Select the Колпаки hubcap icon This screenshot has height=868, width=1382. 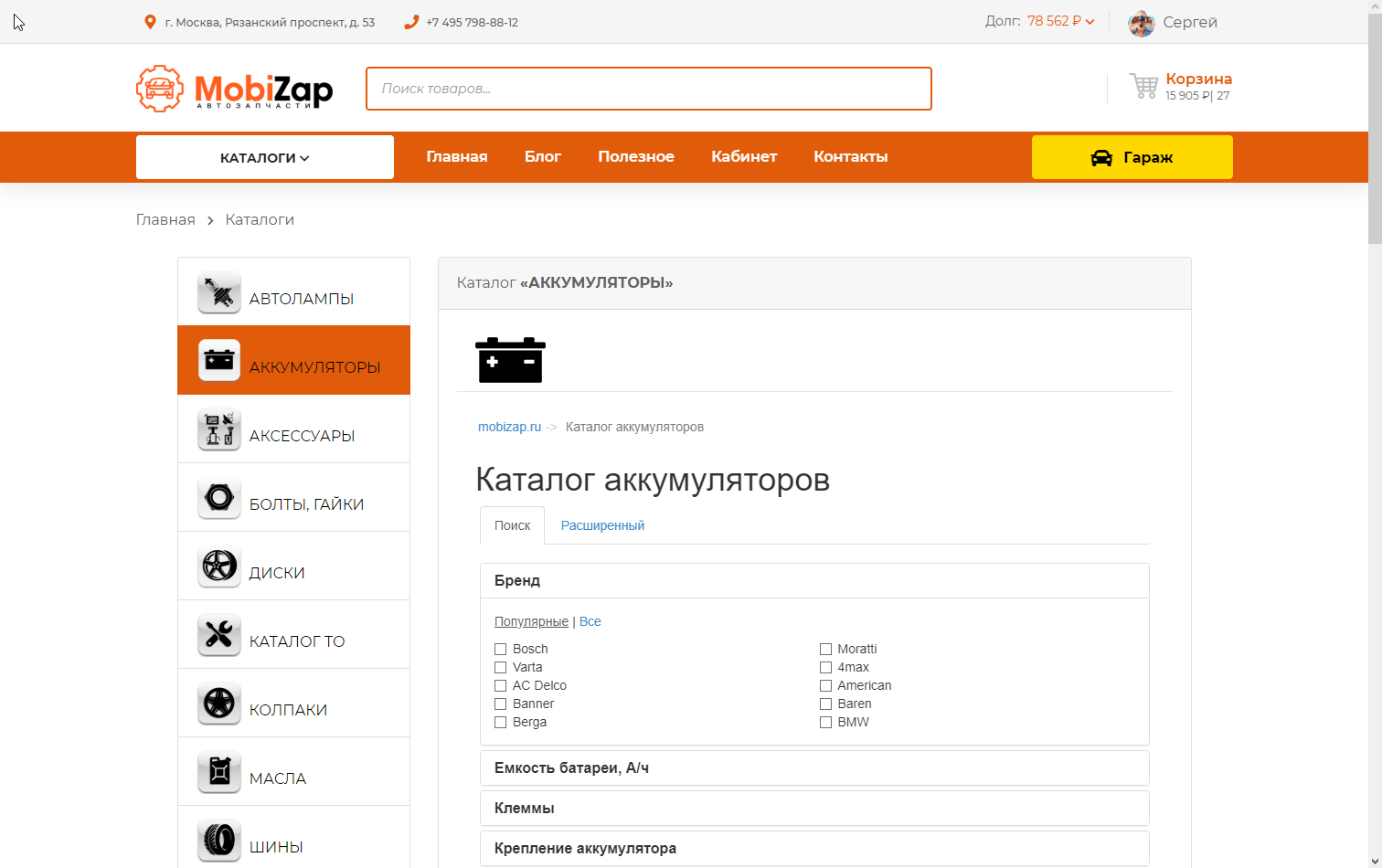[219, 704]
